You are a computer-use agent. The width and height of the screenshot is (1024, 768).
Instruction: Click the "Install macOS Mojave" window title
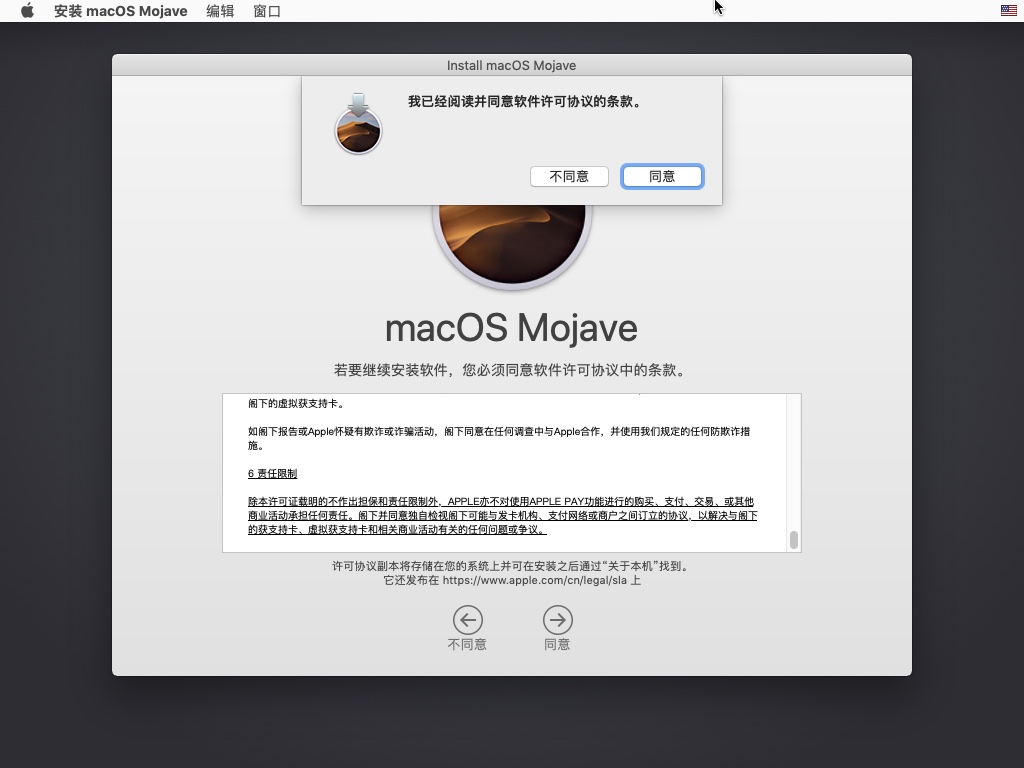(x=511, y=65)
